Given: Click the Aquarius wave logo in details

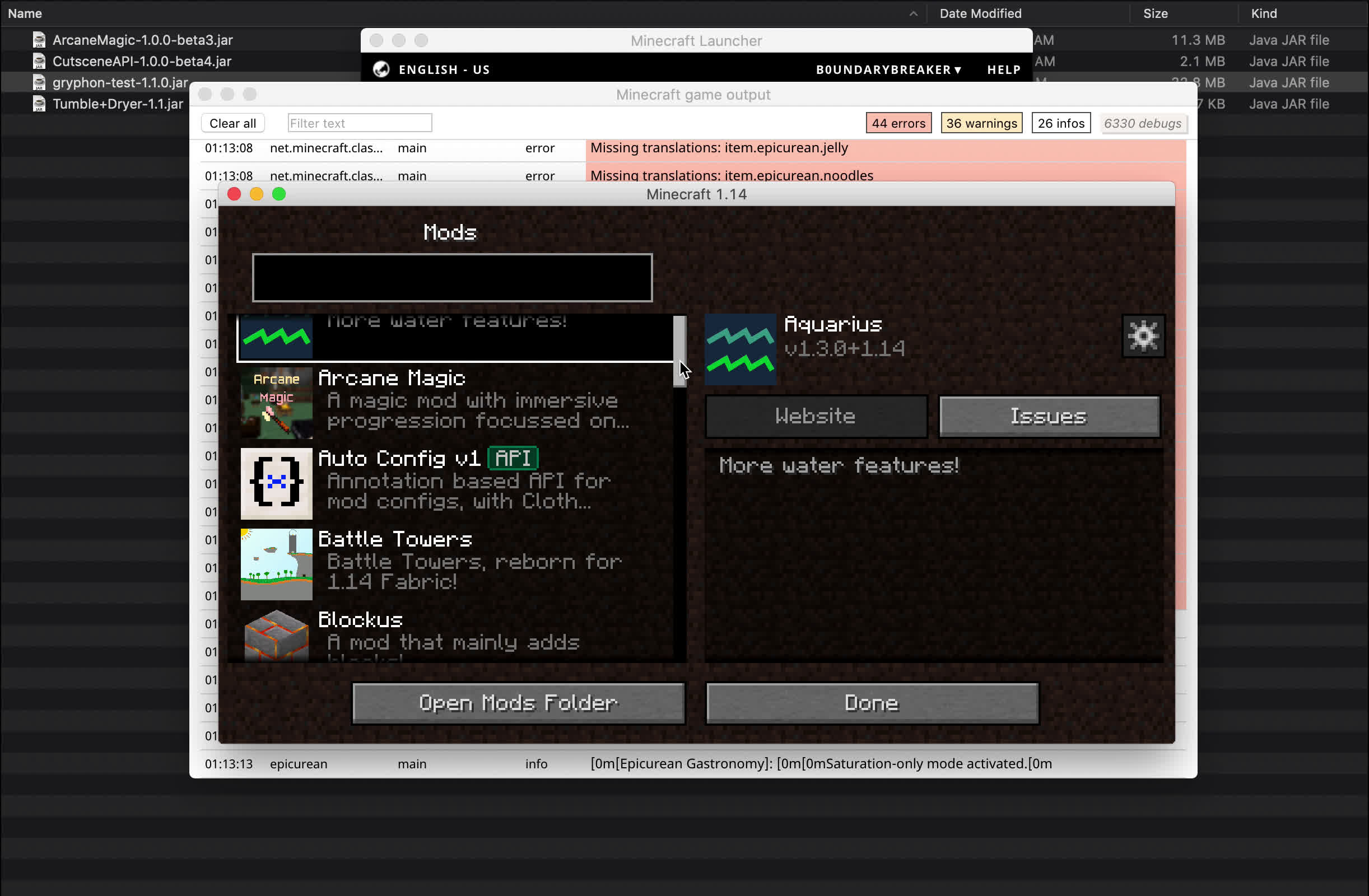Looking at the screenshot, I should tap(740, 349).
